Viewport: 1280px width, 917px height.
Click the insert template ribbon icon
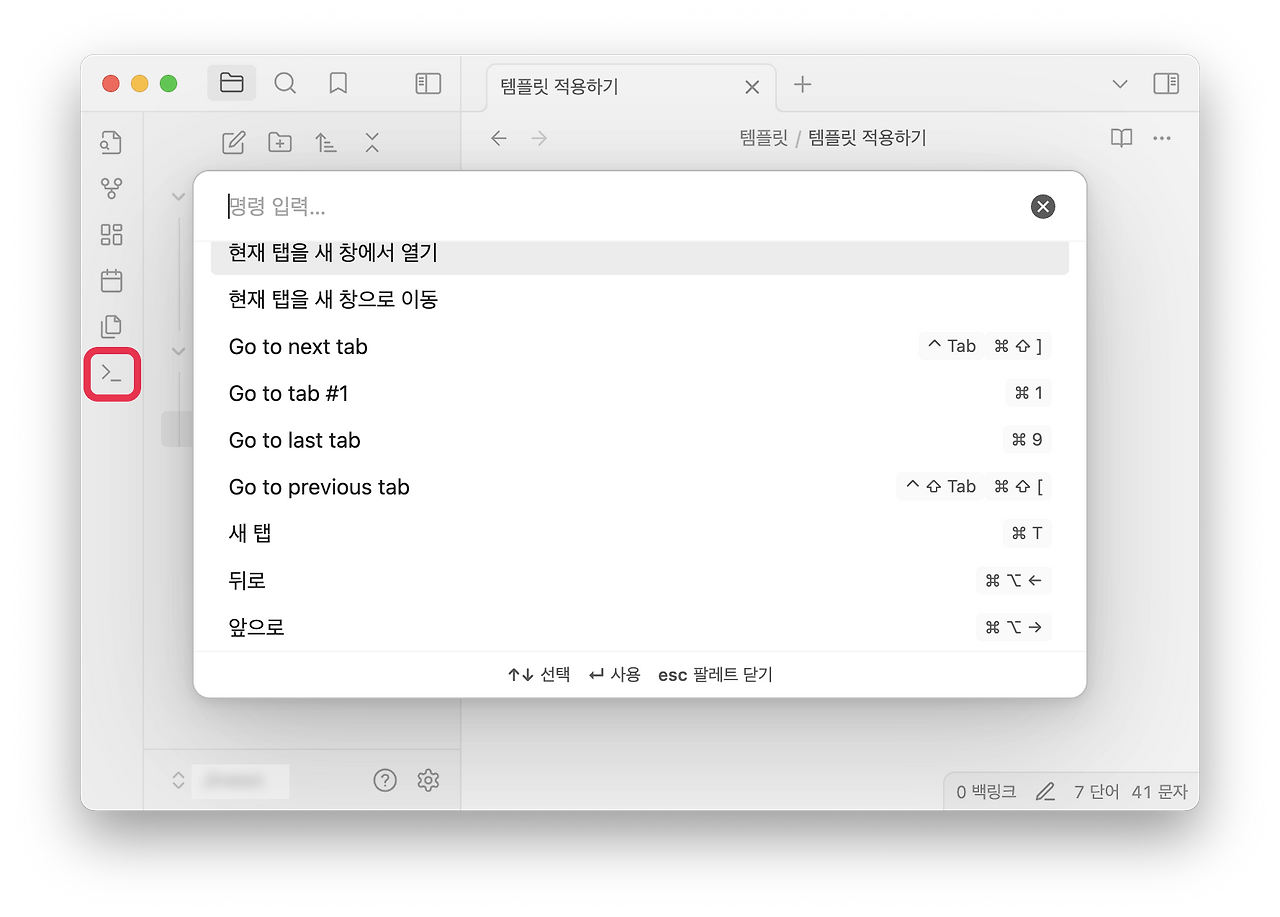[111, 326]
